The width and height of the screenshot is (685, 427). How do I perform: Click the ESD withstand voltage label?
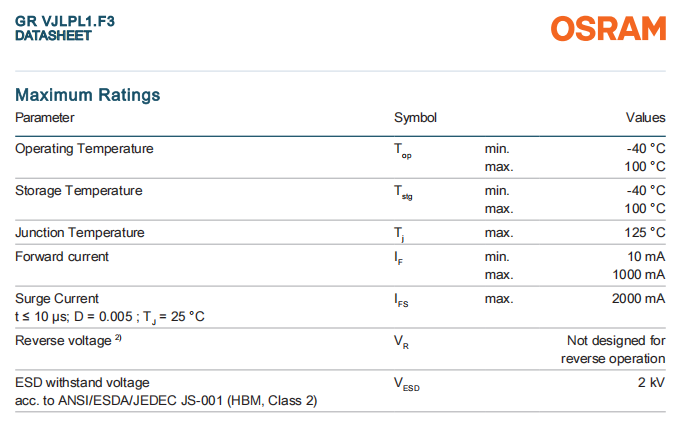tap(82, 383)
